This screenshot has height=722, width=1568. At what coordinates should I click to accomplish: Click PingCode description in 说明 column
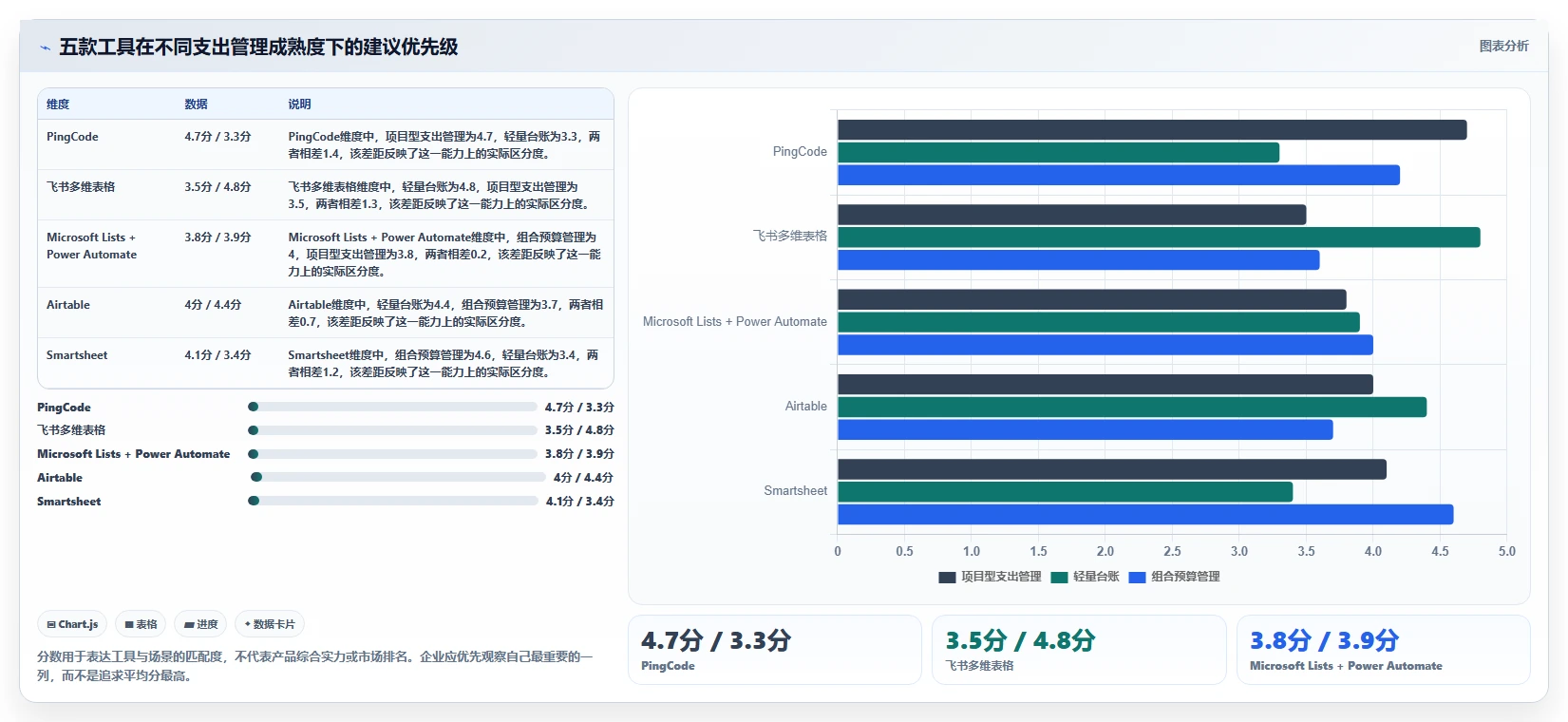coord(444,145)
